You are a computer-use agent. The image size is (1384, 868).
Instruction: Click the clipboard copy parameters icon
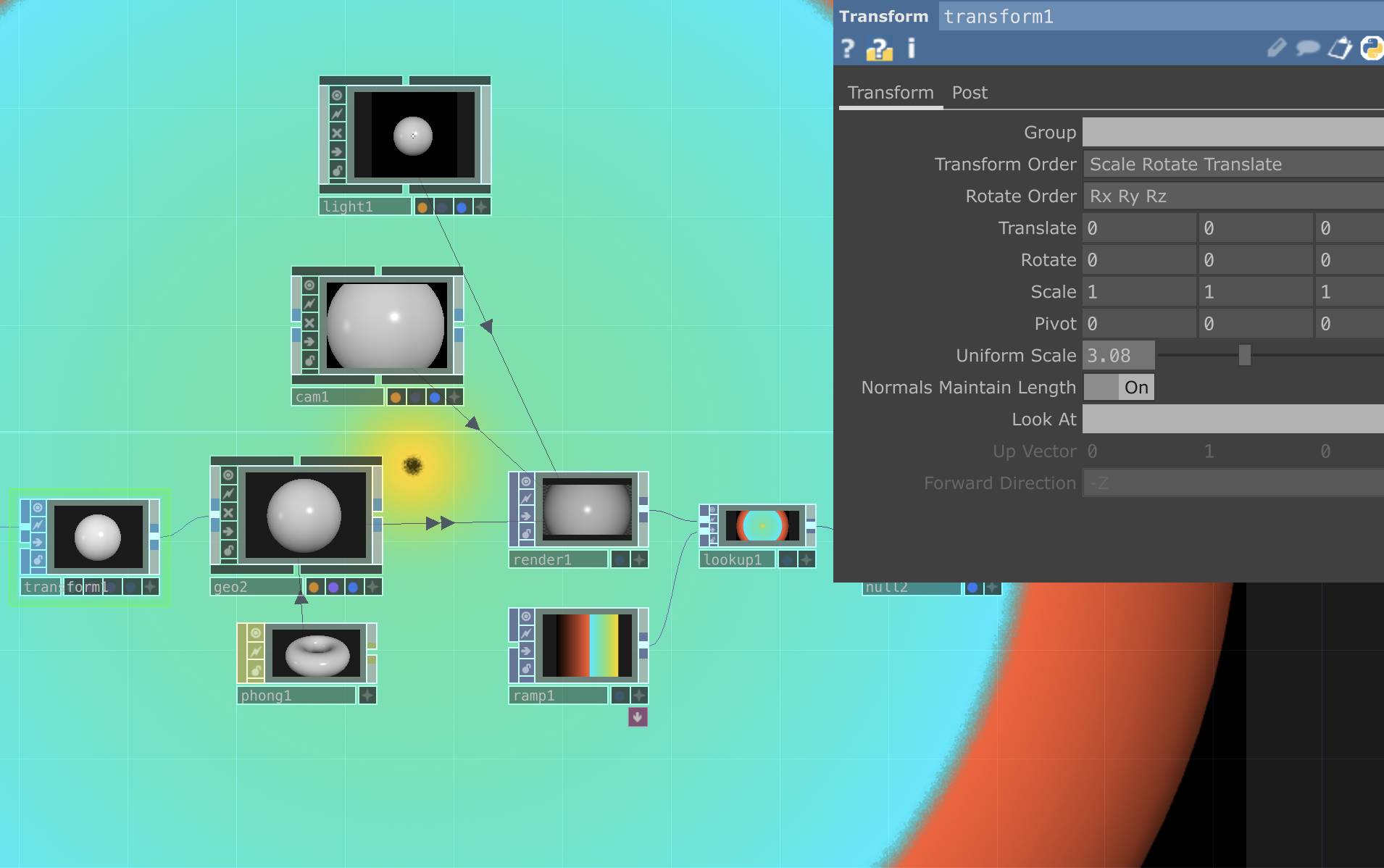[x=1340, y=49]
